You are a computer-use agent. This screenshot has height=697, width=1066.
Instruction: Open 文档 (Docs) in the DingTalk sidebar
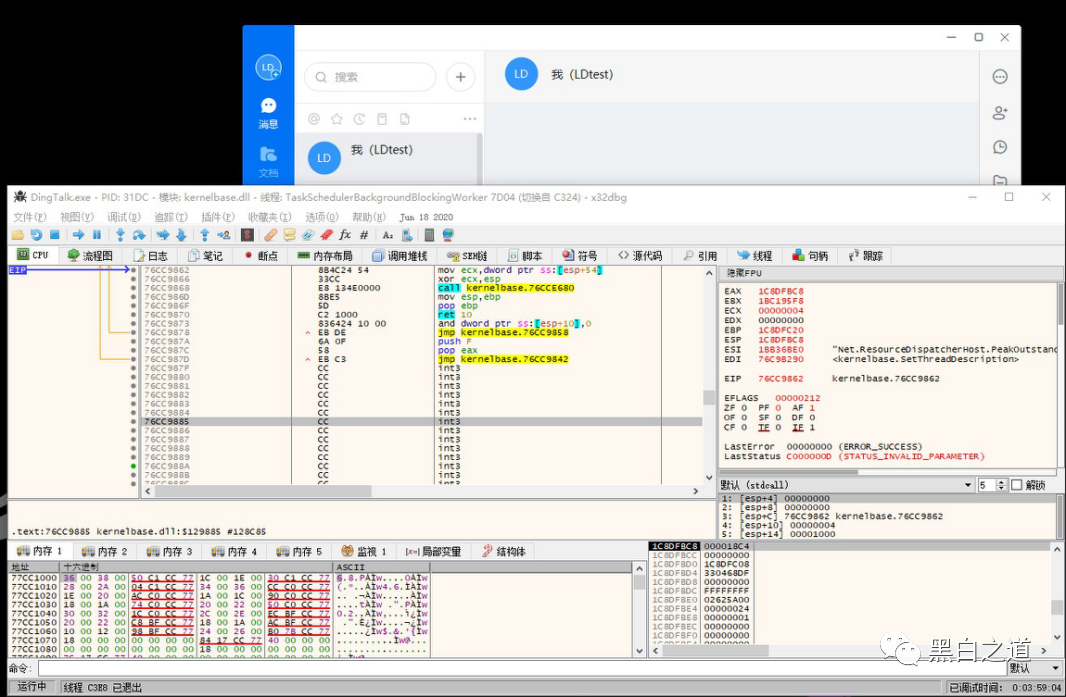point(268,162)
